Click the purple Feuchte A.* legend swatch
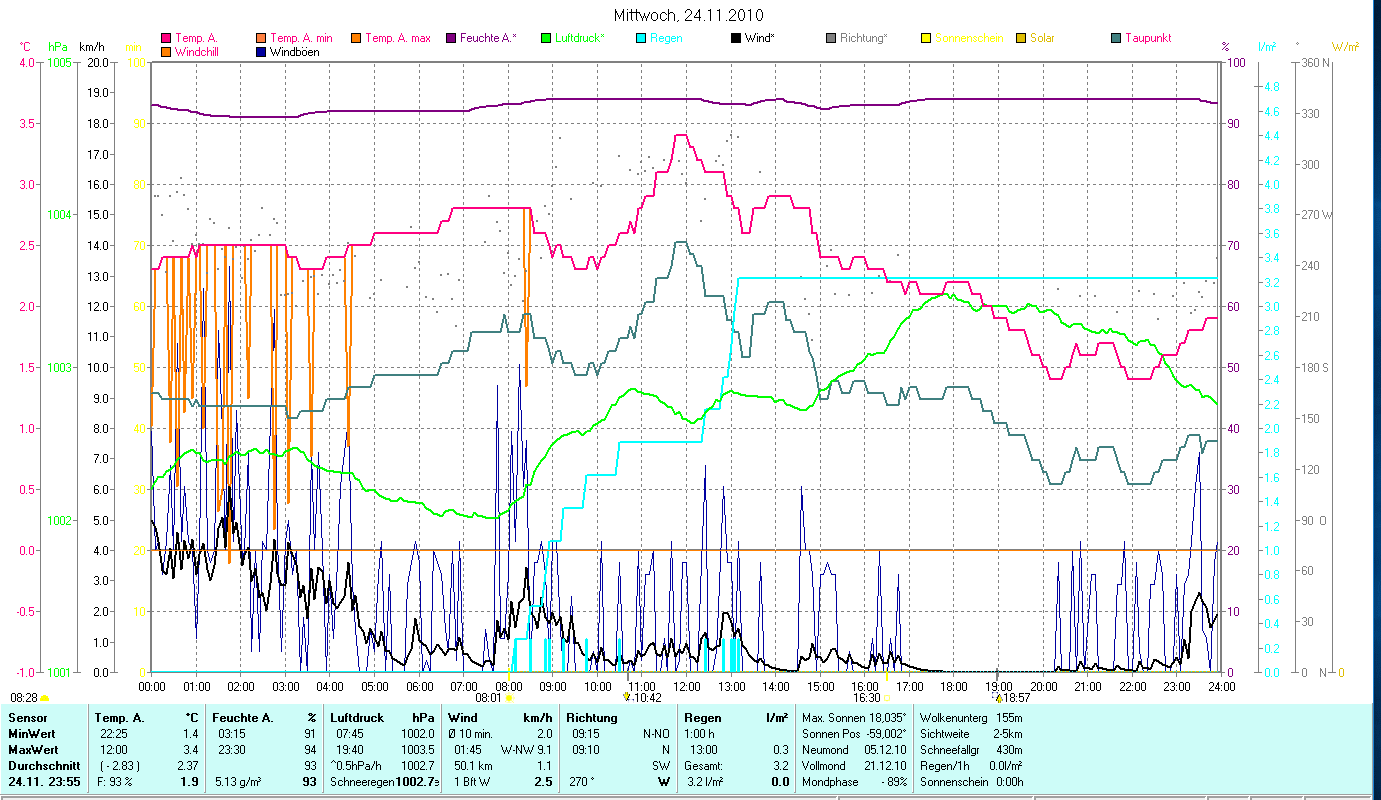The image size is (1381, 800). coord(451,38)
